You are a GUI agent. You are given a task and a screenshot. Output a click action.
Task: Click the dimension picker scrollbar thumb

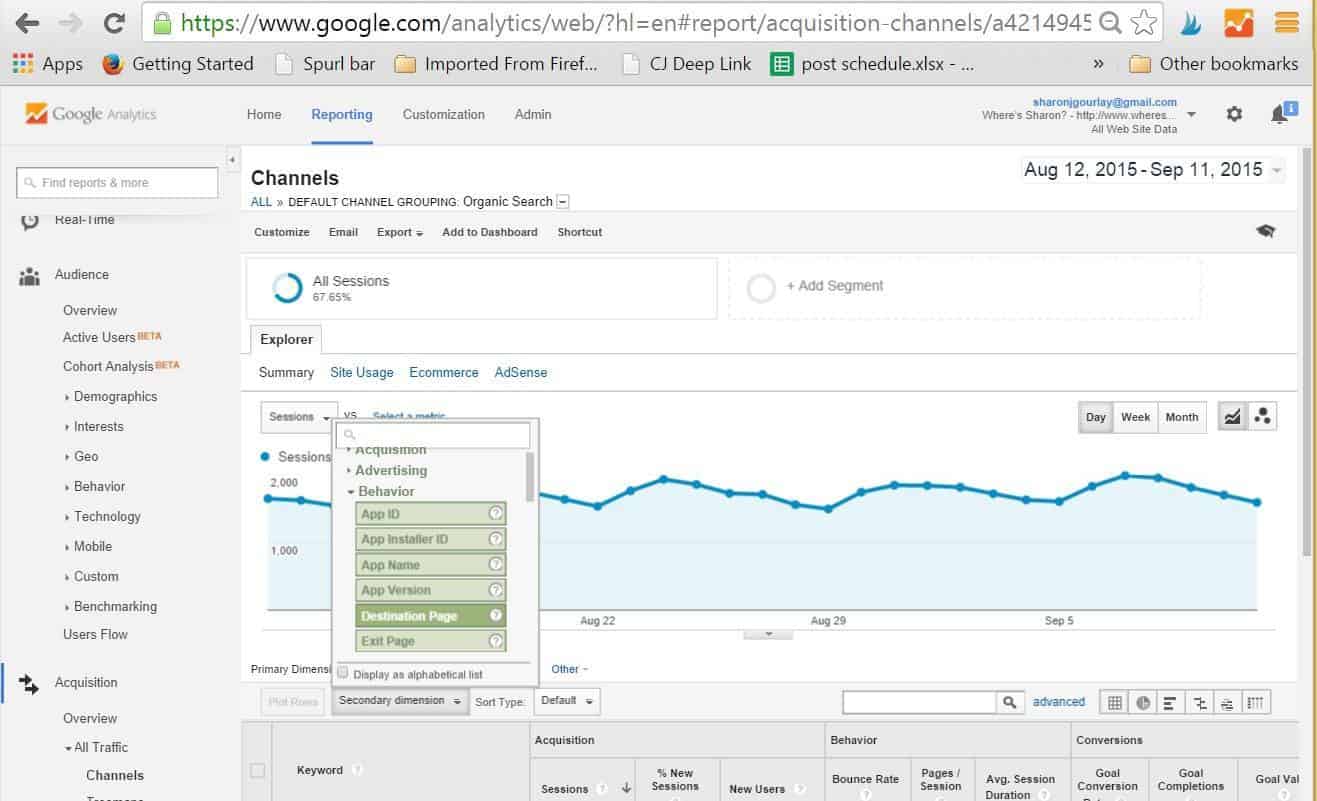[530, 476]
